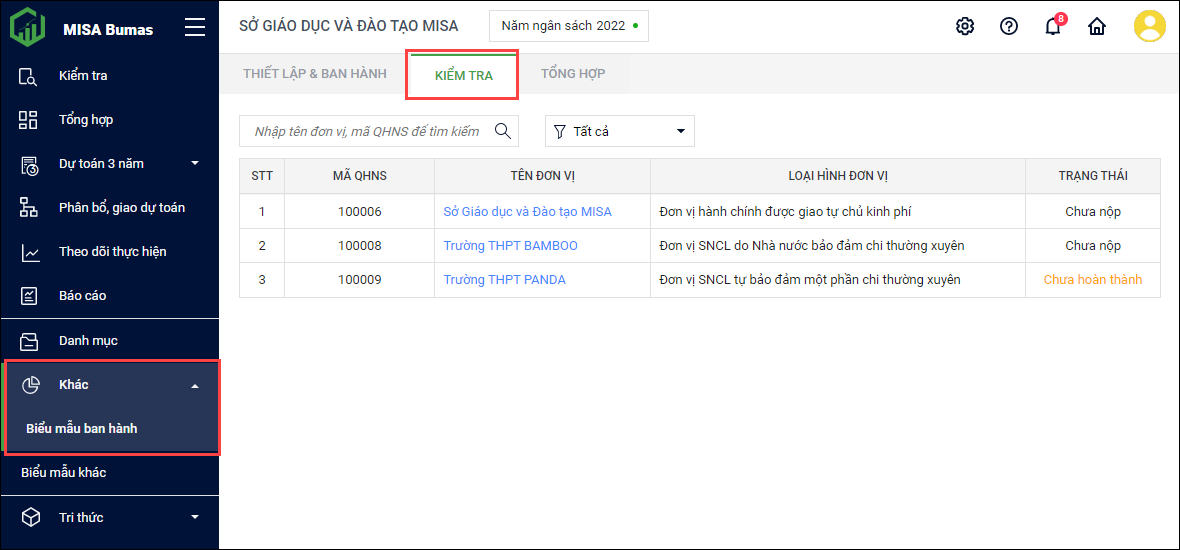Open the user avatar profile menu
1180x550 pixels.
[1149, 27]
